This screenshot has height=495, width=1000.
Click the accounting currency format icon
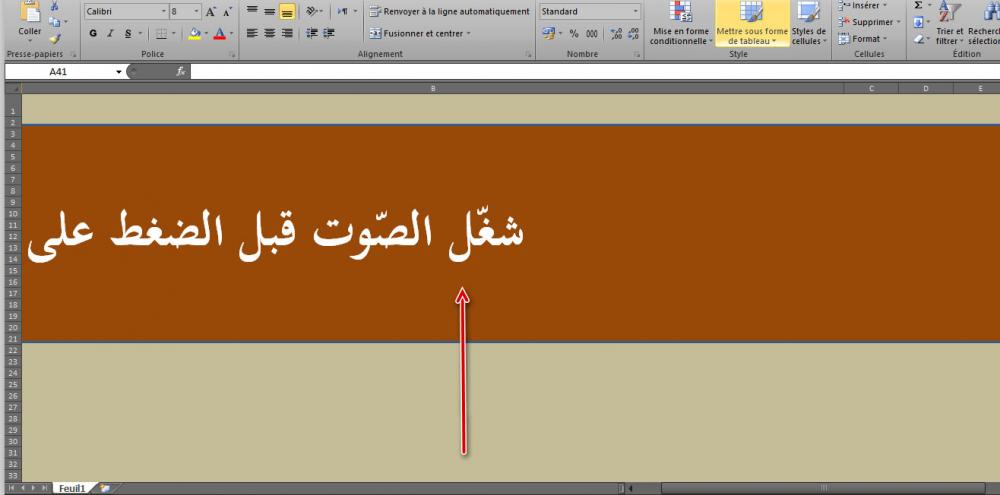pyautogui.click(x=548, y=33)
